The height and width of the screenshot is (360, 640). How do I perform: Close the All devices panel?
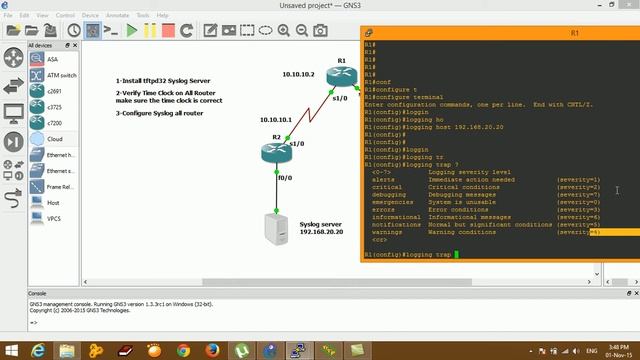click(75, 45)
